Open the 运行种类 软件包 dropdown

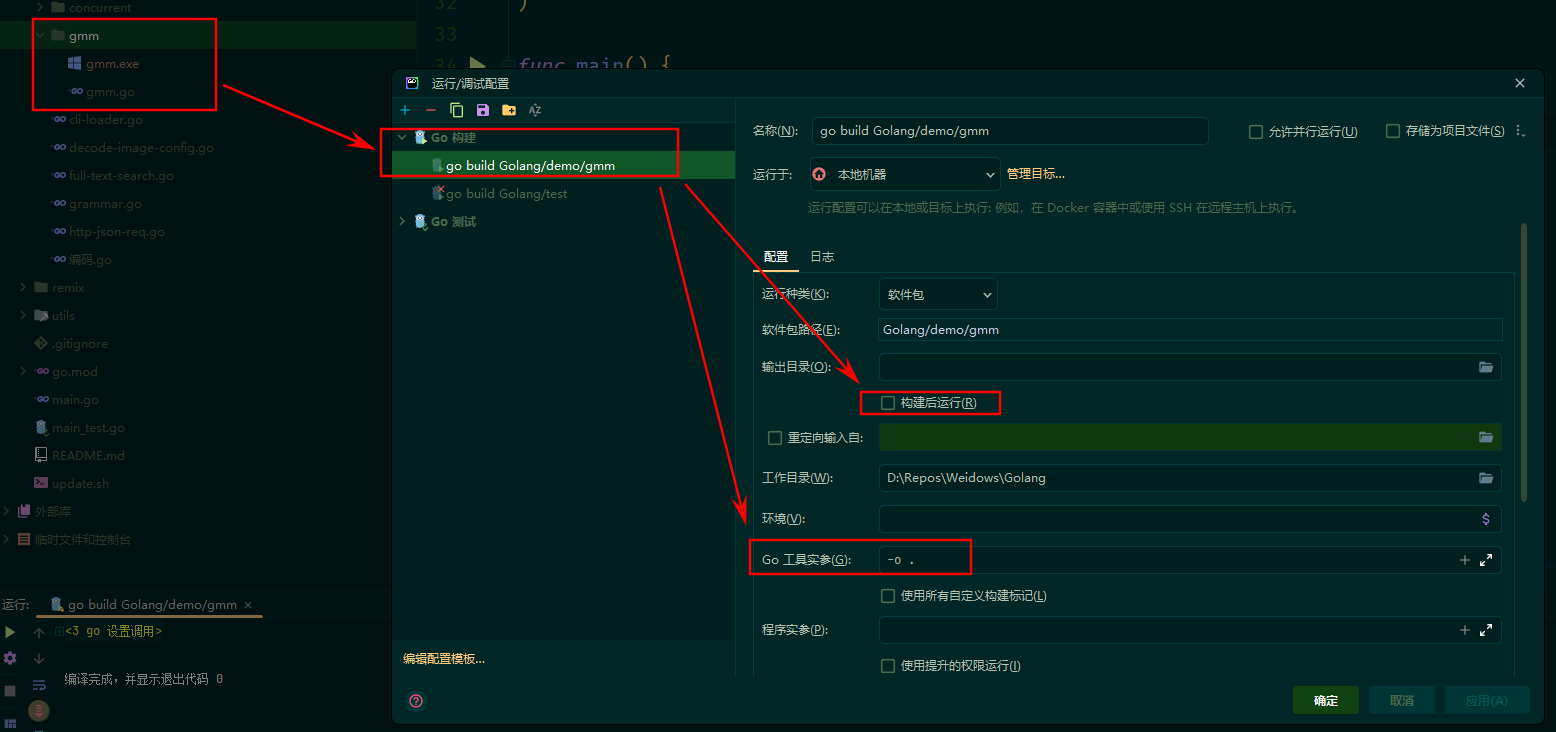(x=938, y=294)
